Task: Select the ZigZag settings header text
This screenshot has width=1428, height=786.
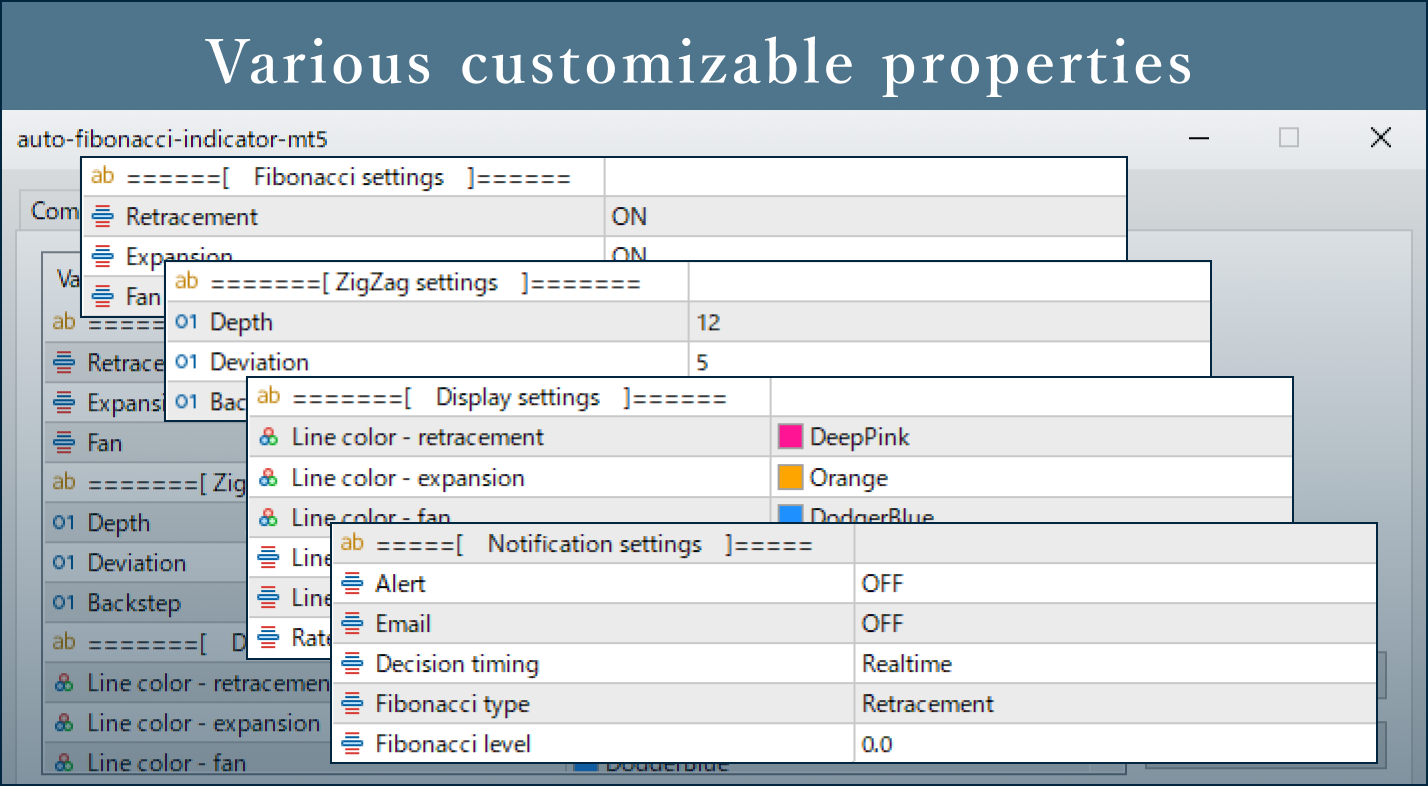Action: click(x=425, y=282)
